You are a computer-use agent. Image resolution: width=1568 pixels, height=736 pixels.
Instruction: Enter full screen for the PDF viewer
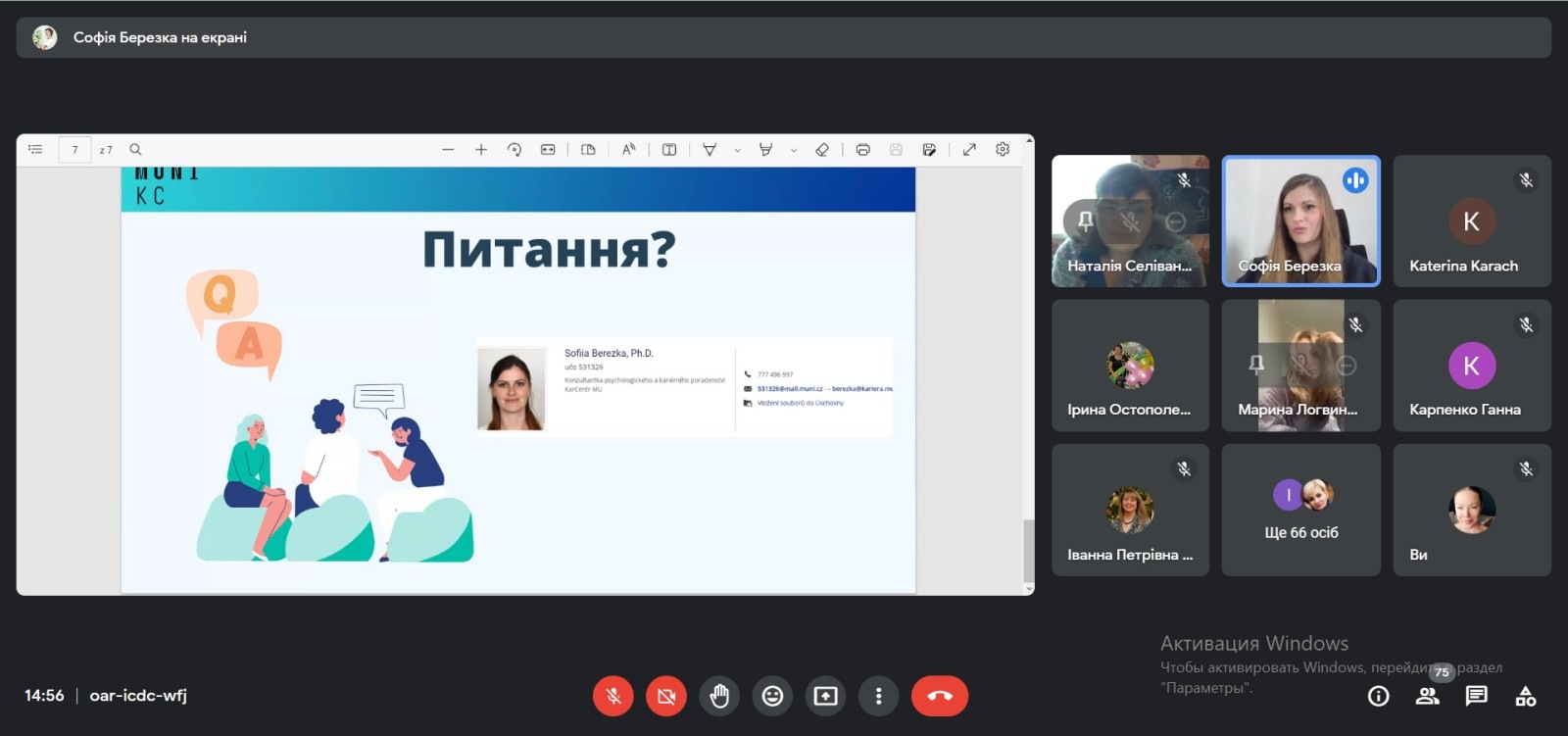pos(969,150)
